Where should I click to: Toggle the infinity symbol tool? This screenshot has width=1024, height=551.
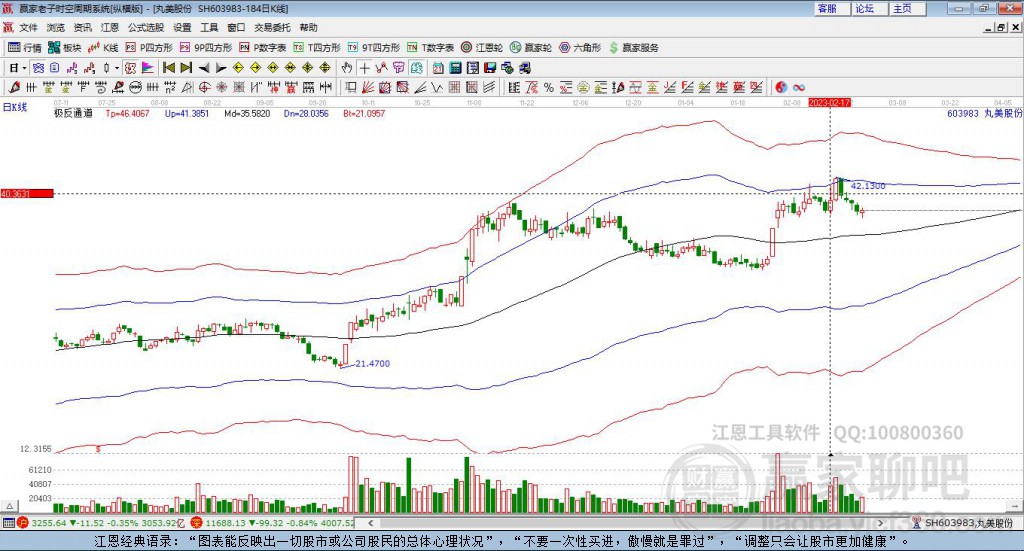tap(800, 87)
